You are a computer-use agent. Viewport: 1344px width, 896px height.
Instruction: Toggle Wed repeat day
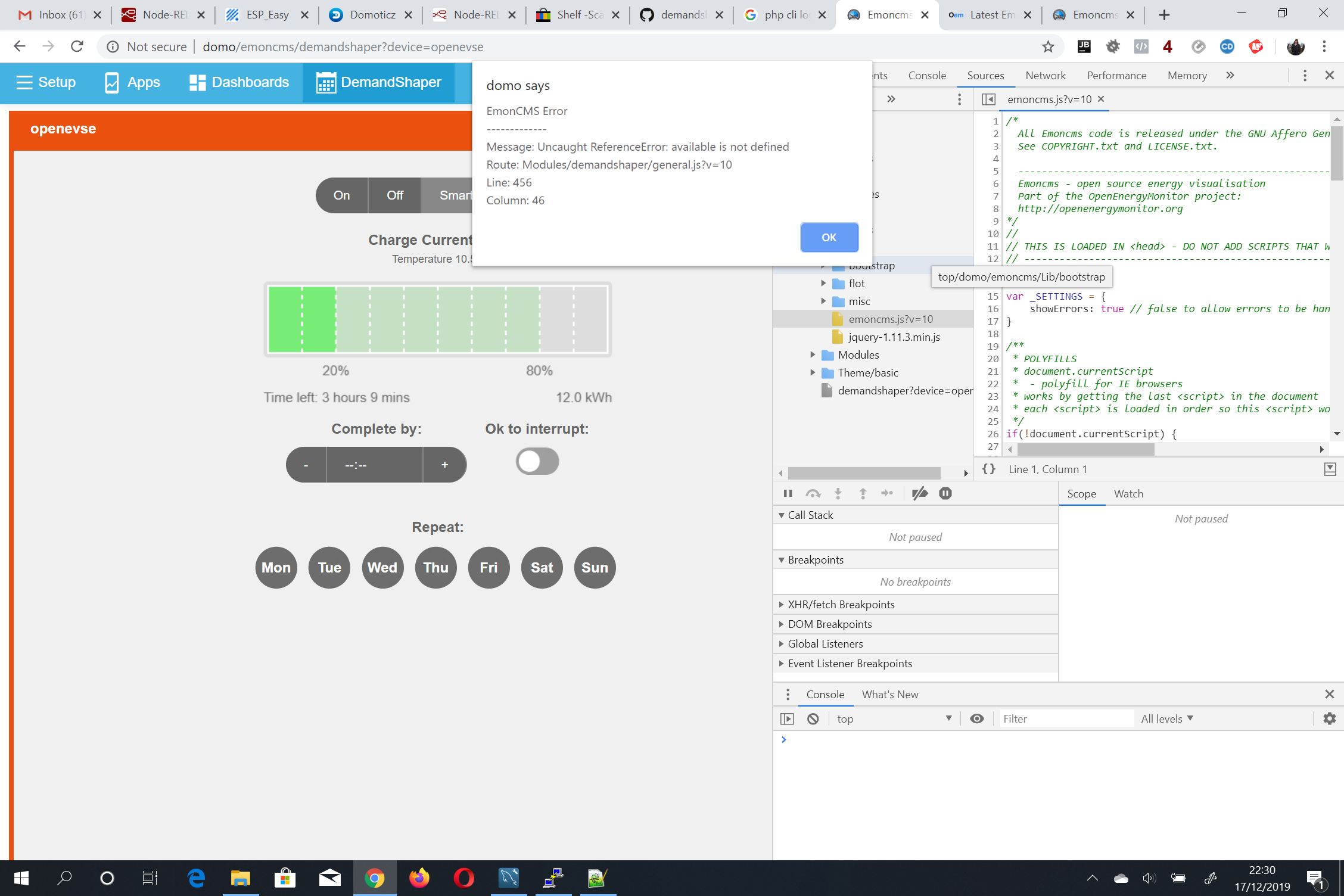(382, 567)
